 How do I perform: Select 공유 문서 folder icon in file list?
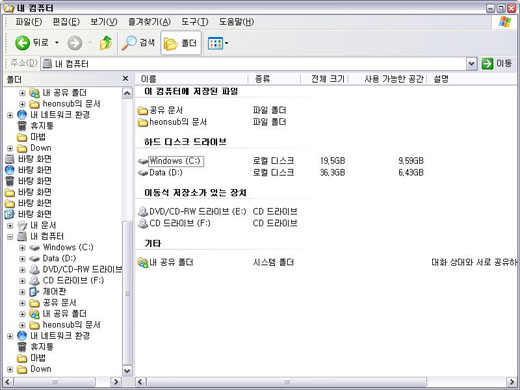pos(143,110)
